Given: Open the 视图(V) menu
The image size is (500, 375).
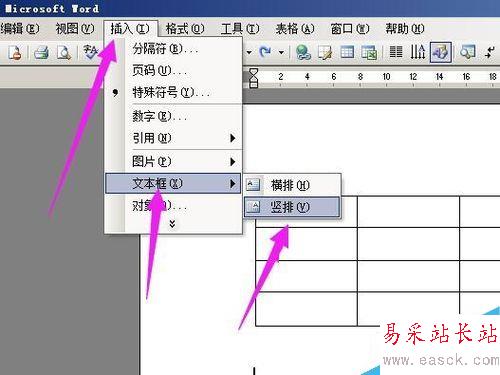Looking at the screenshot, I should coord(75,29).
